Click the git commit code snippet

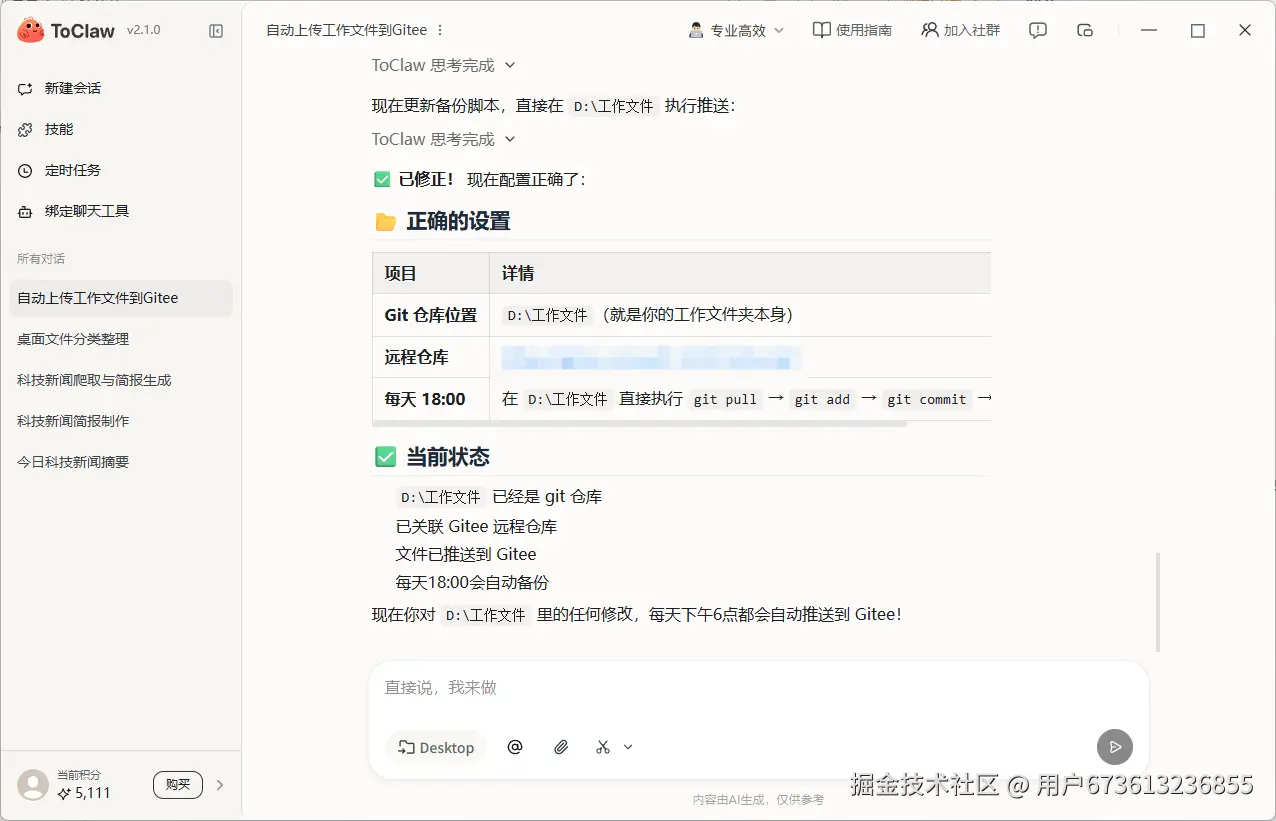click(x=927, y=399)
